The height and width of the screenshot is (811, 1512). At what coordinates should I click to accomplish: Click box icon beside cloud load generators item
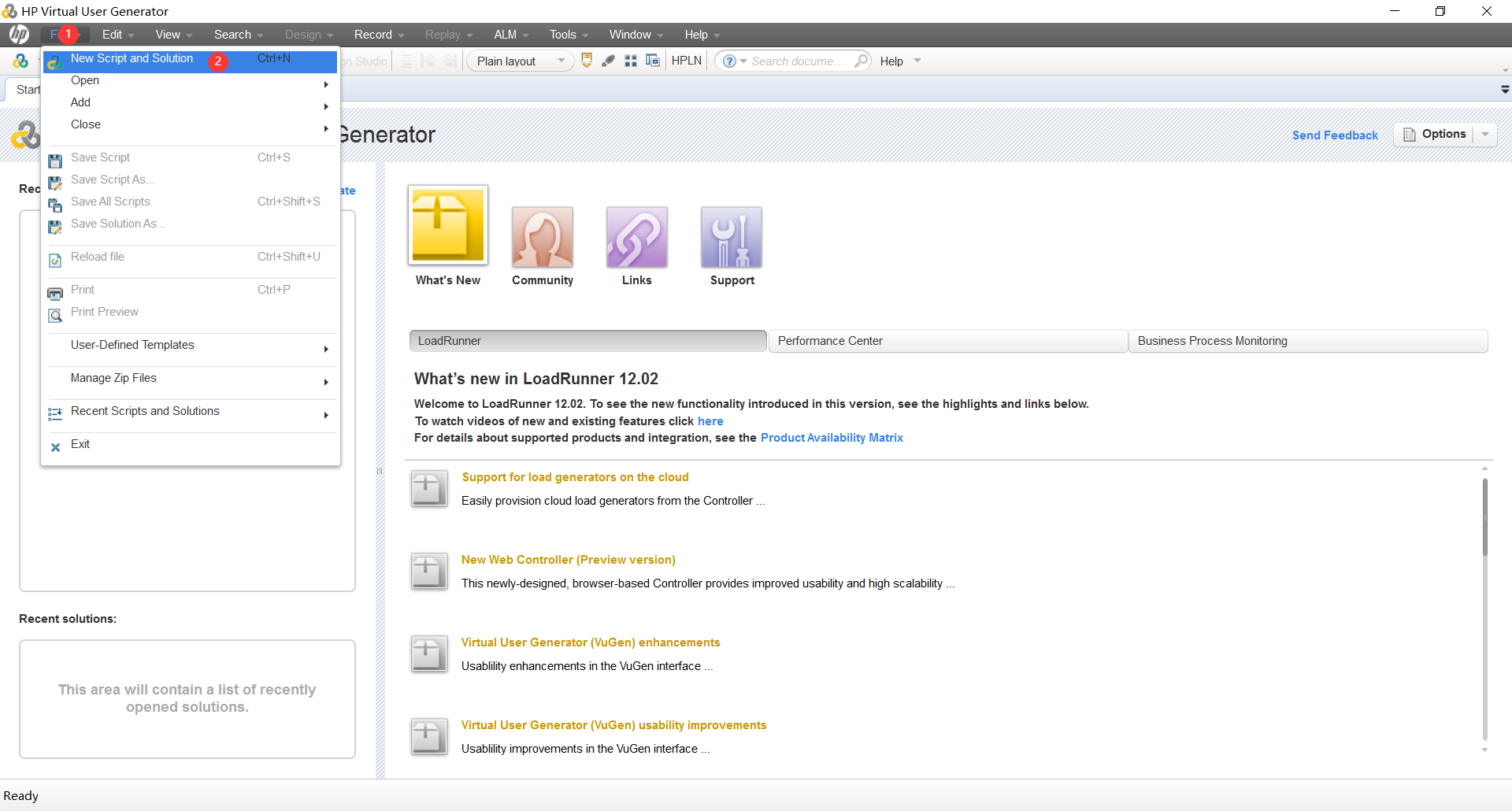pos(429,488)
